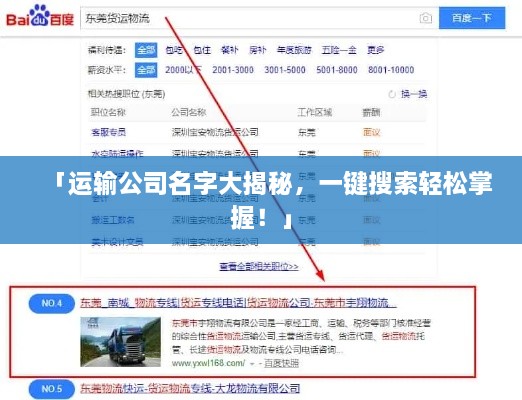Click the 换一换 refresh icon
Viewport: 522px width, 400px height.
click(x=392, y=94)
